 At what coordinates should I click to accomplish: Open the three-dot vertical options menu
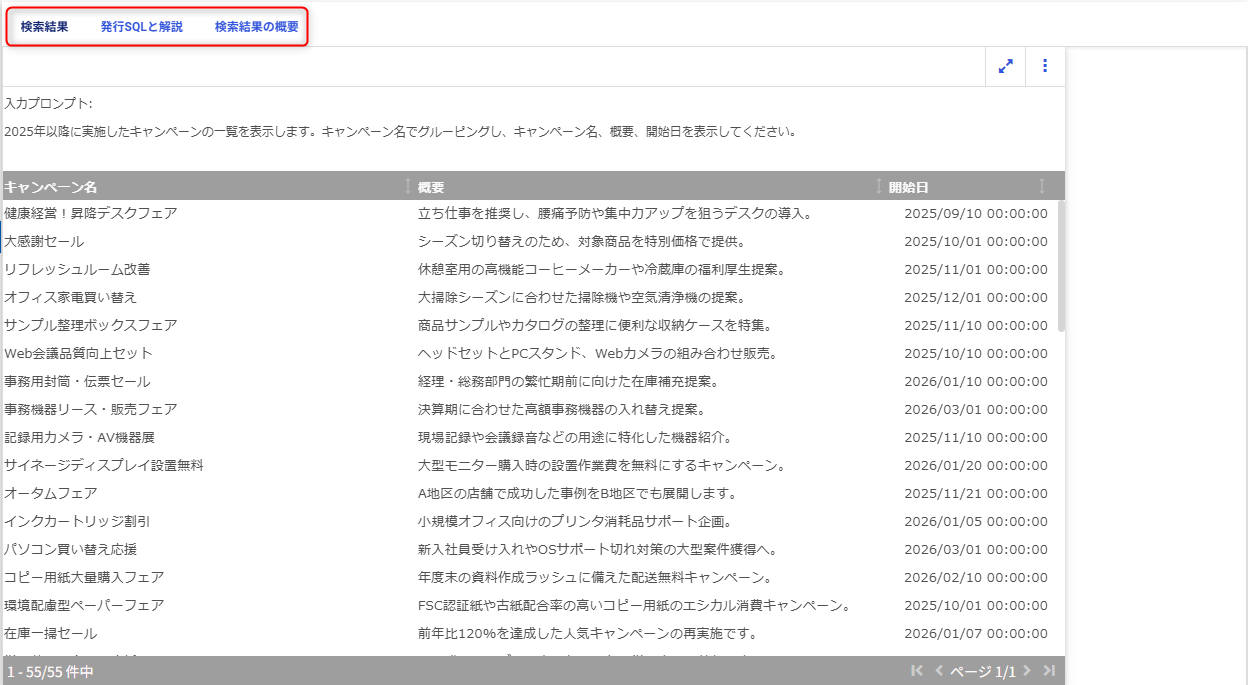click(x=1045, y=66)
